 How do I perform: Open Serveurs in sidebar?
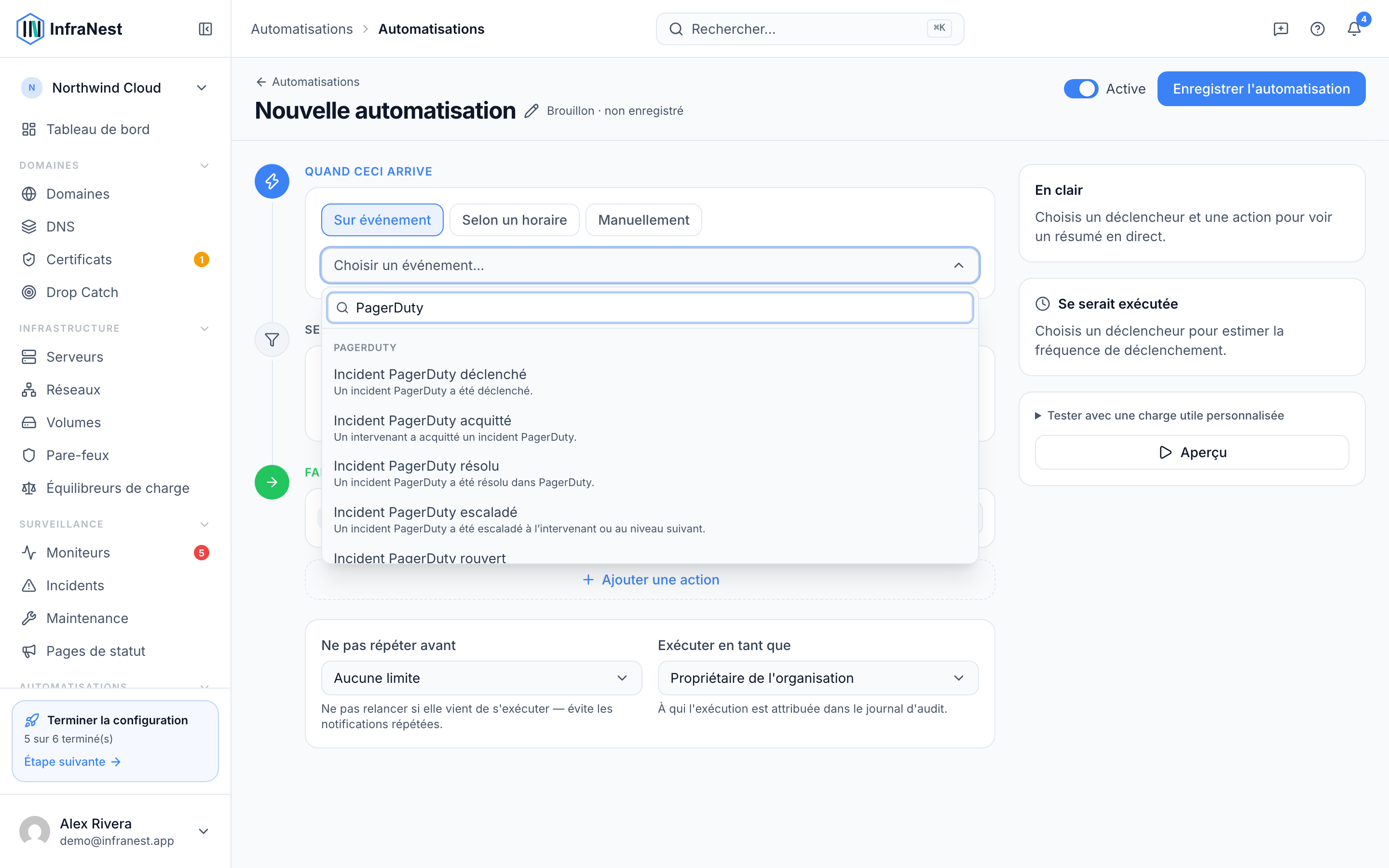click(115, 356)
